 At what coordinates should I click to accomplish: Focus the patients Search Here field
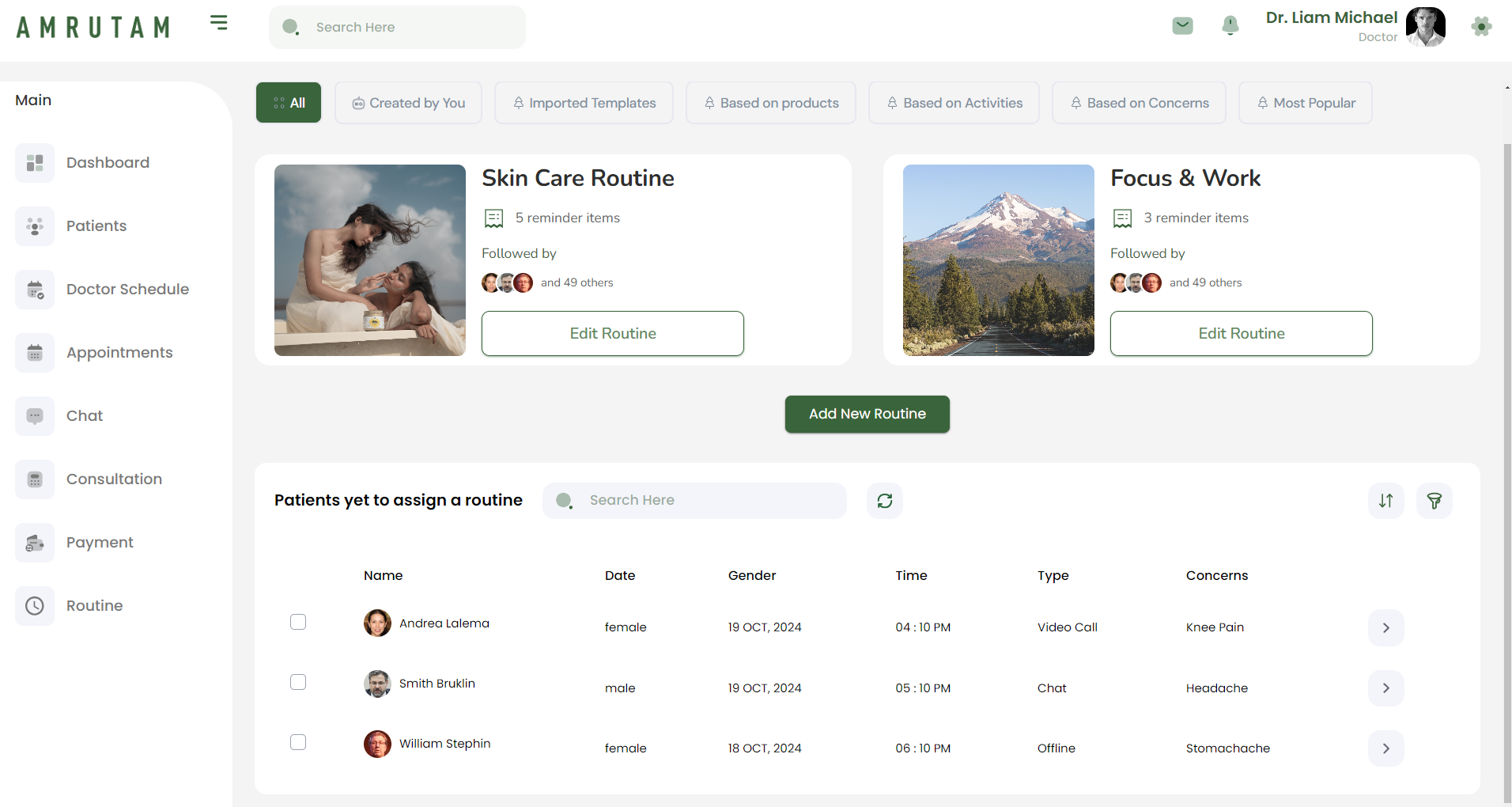click(694, 501)
